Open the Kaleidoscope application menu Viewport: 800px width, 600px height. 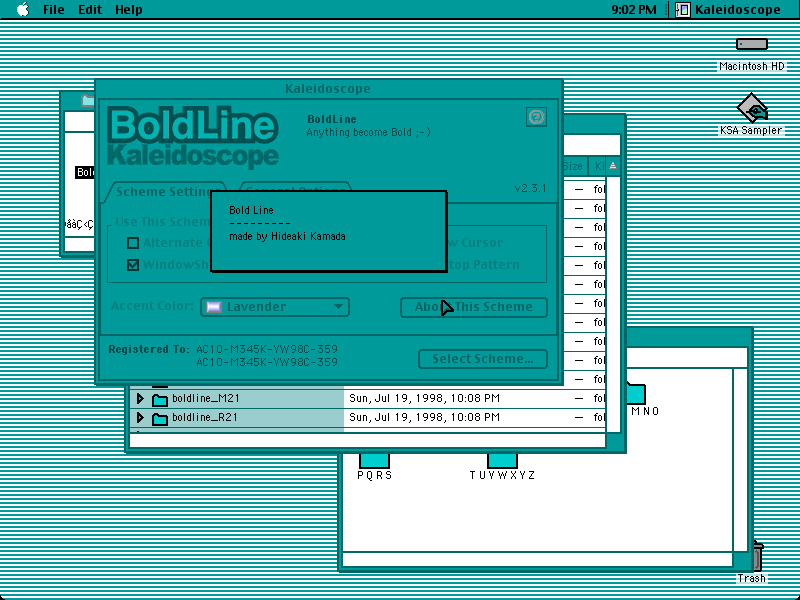[729, 10]
